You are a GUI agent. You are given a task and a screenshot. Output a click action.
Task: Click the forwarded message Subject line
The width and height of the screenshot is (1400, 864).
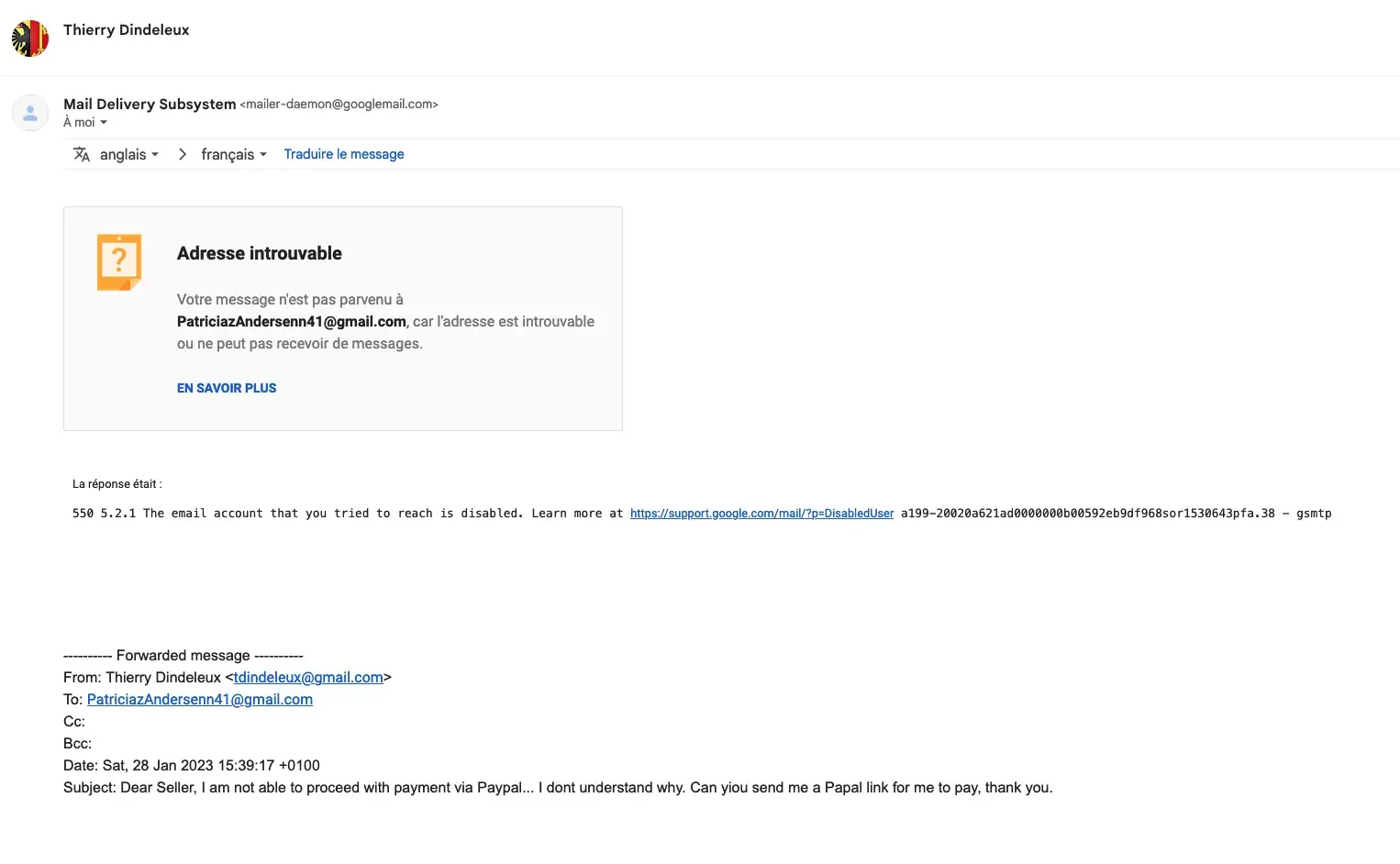558,788
